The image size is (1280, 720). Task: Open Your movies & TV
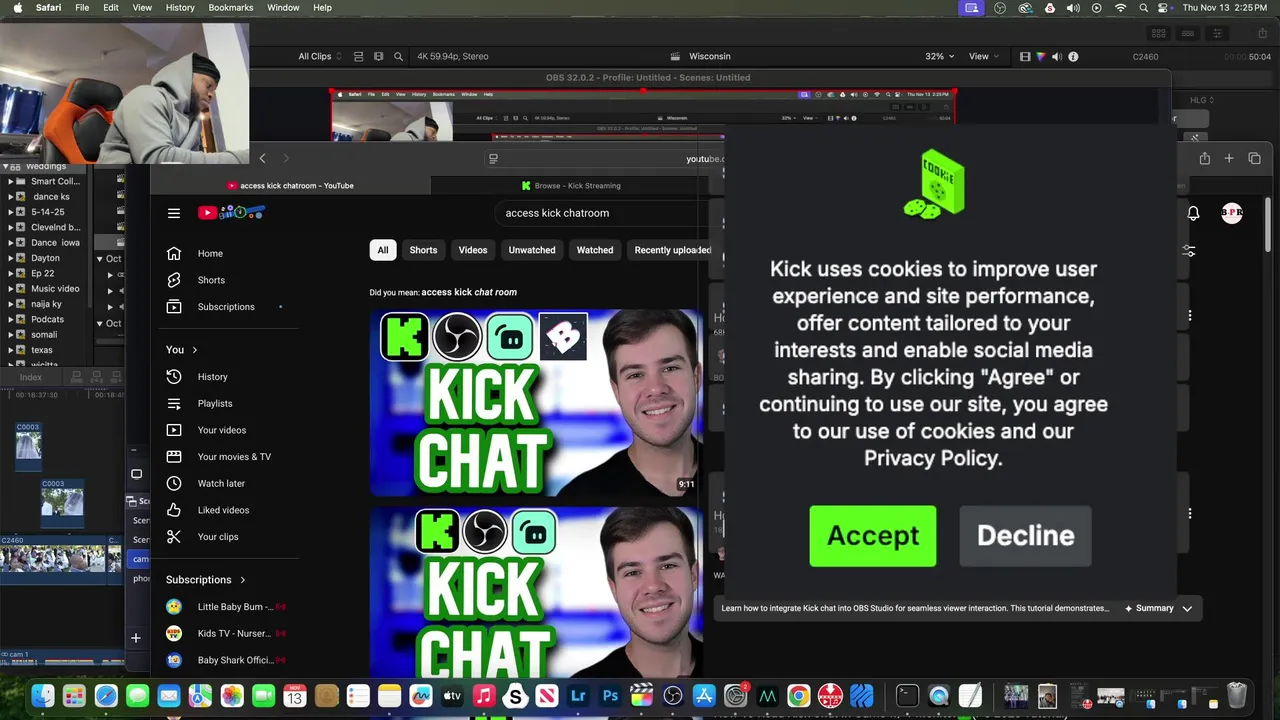[x=234, y=457]
